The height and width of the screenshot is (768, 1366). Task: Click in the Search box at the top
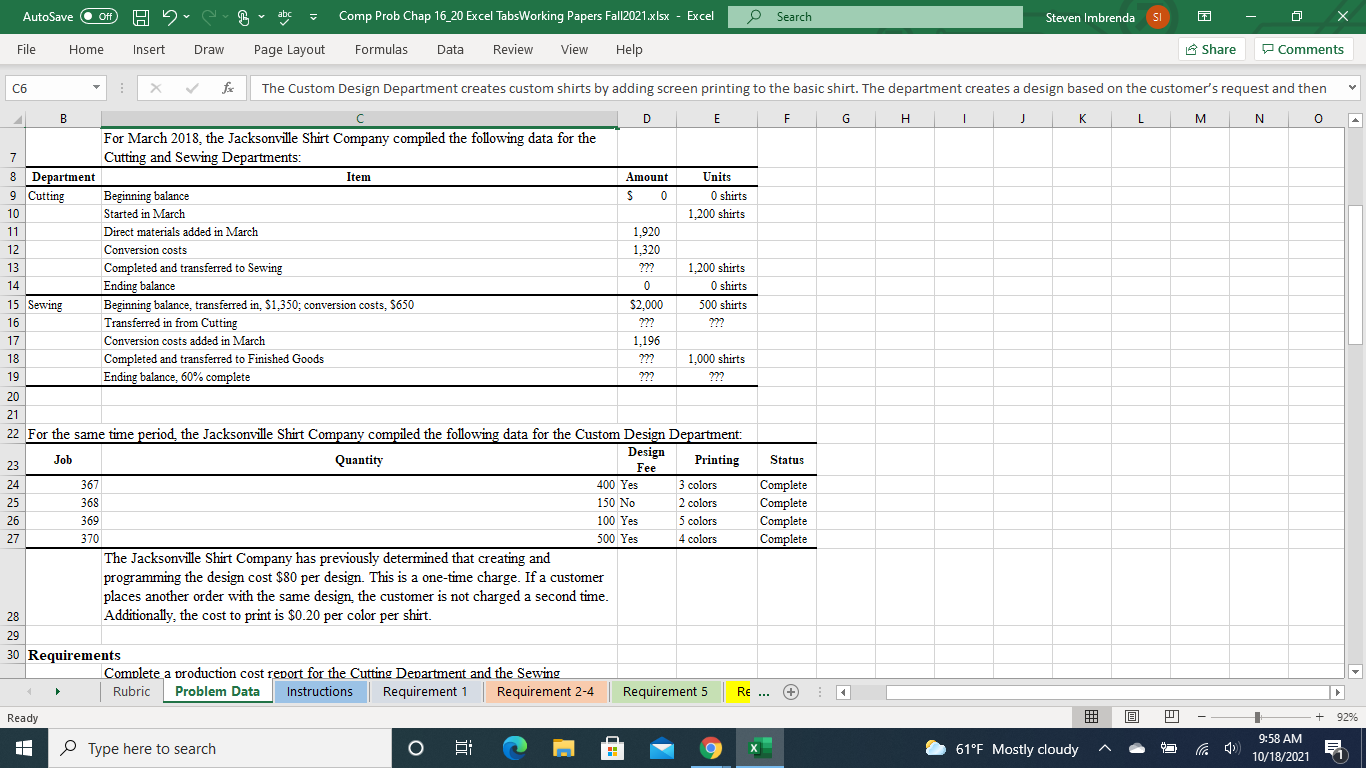pyautogui.click(x=875, y=17)
